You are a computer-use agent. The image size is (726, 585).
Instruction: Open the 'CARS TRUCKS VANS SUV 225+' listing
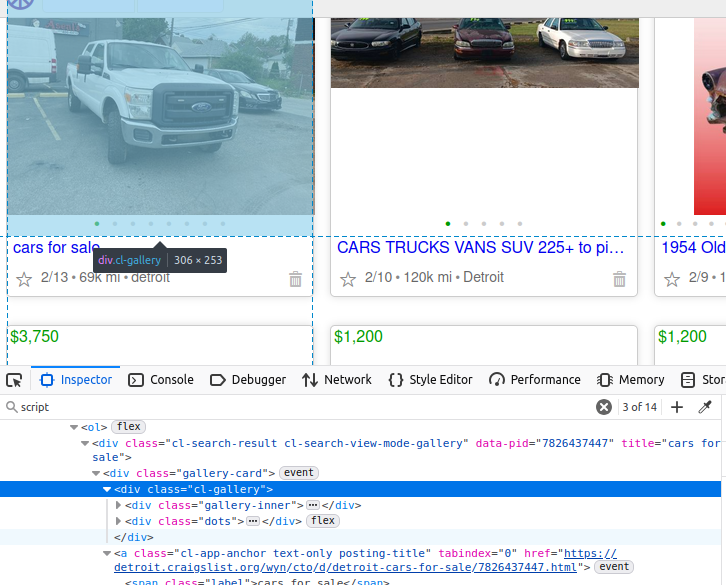pyautogui.click(x=481, y=248)
